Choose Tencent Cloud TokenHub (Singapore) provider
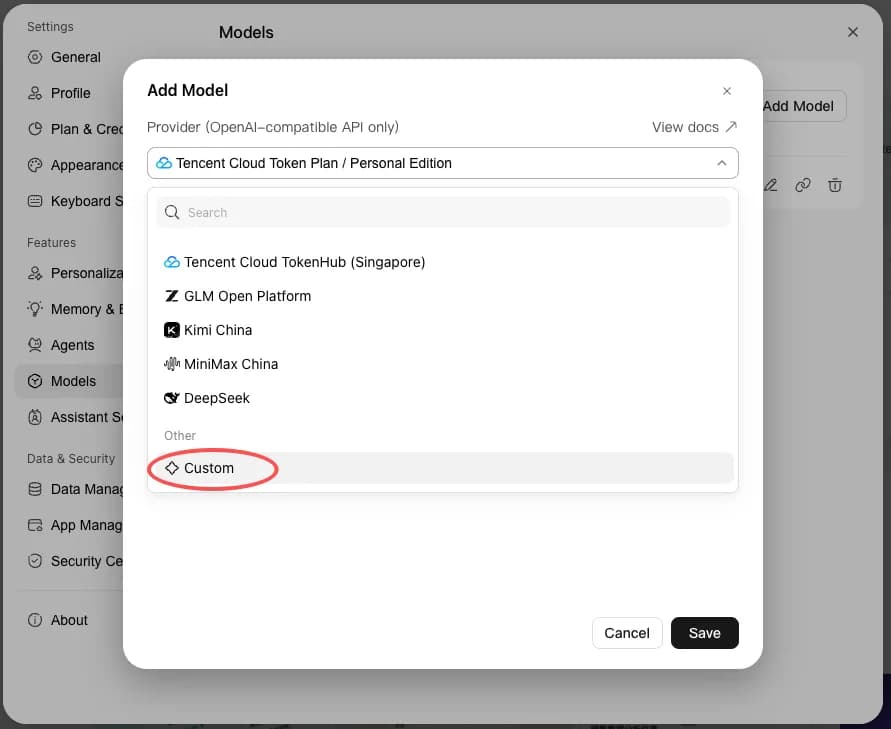This screenshot has height=729, width=891. (x=442, y=262)
